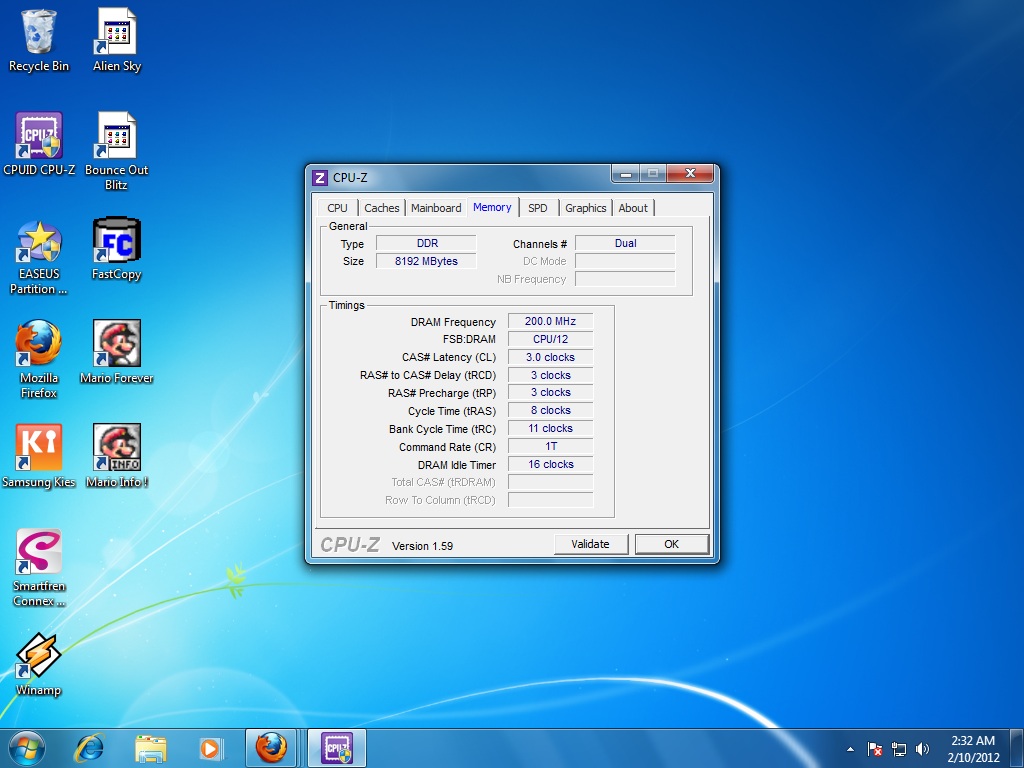Open Windows Media Player from the taskbar
This screenshot has height=768, width=1024.
pyautogui.click(x=211, y=748)
